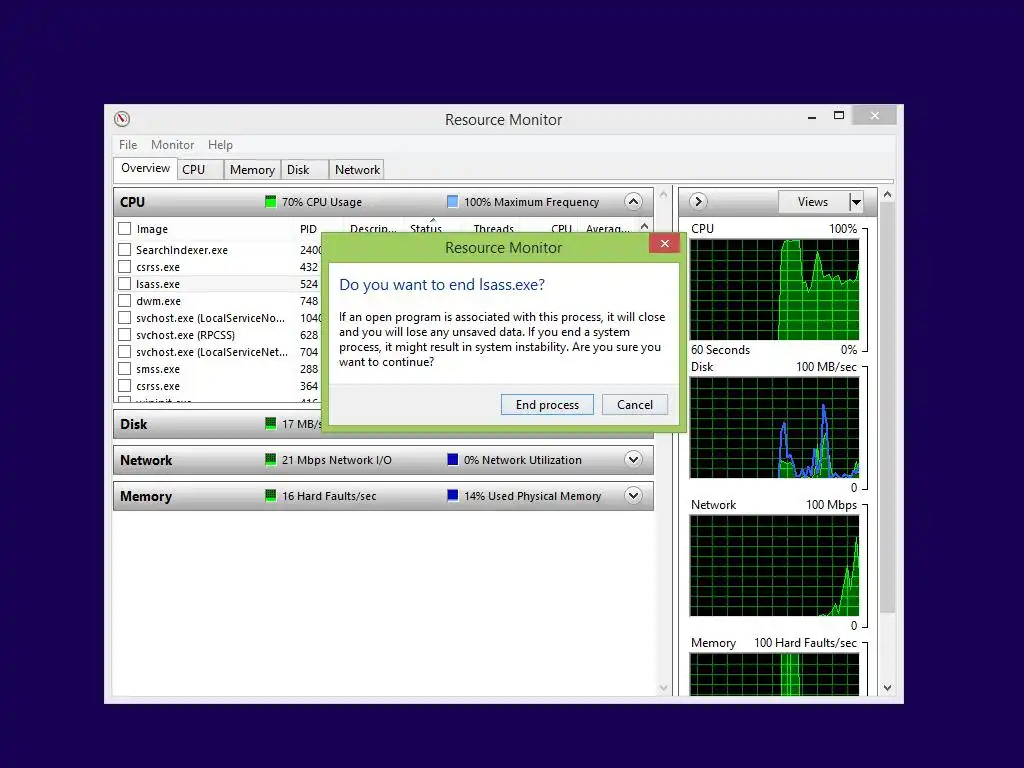Select the lsass.exe process row

[218, 283]
